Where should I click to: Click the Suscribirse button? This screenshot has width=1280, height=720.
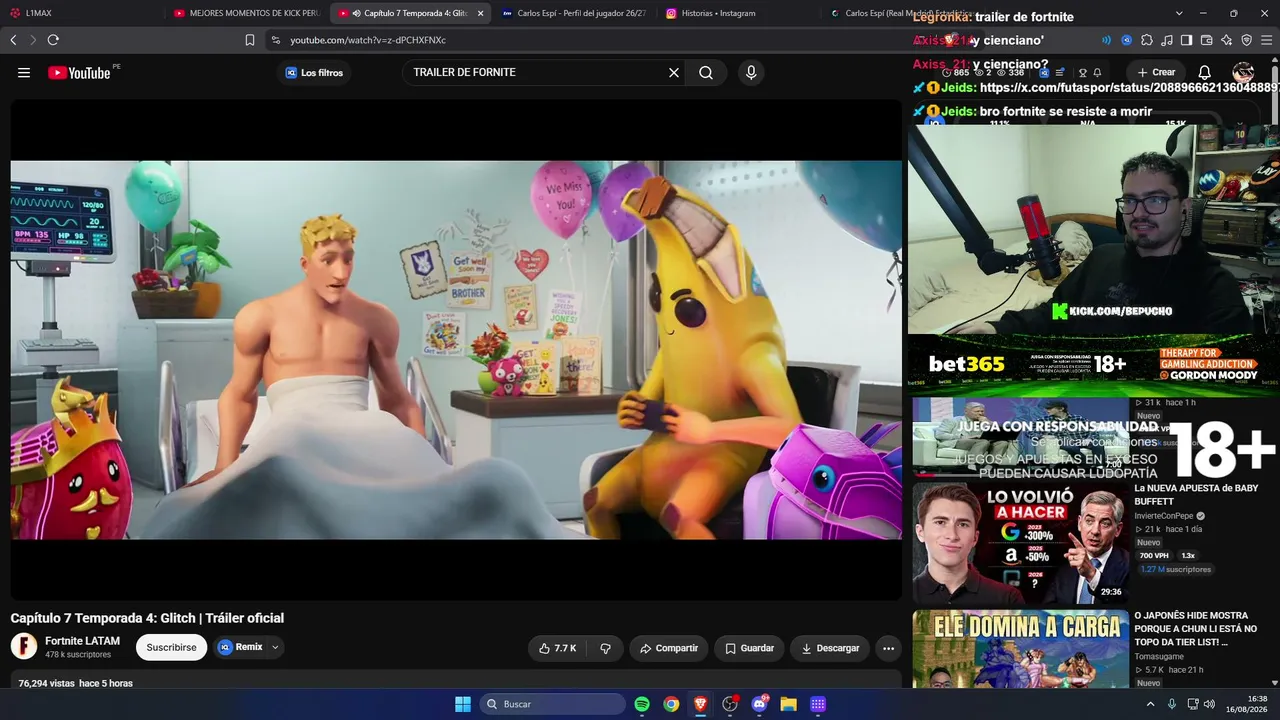(171, 648)
